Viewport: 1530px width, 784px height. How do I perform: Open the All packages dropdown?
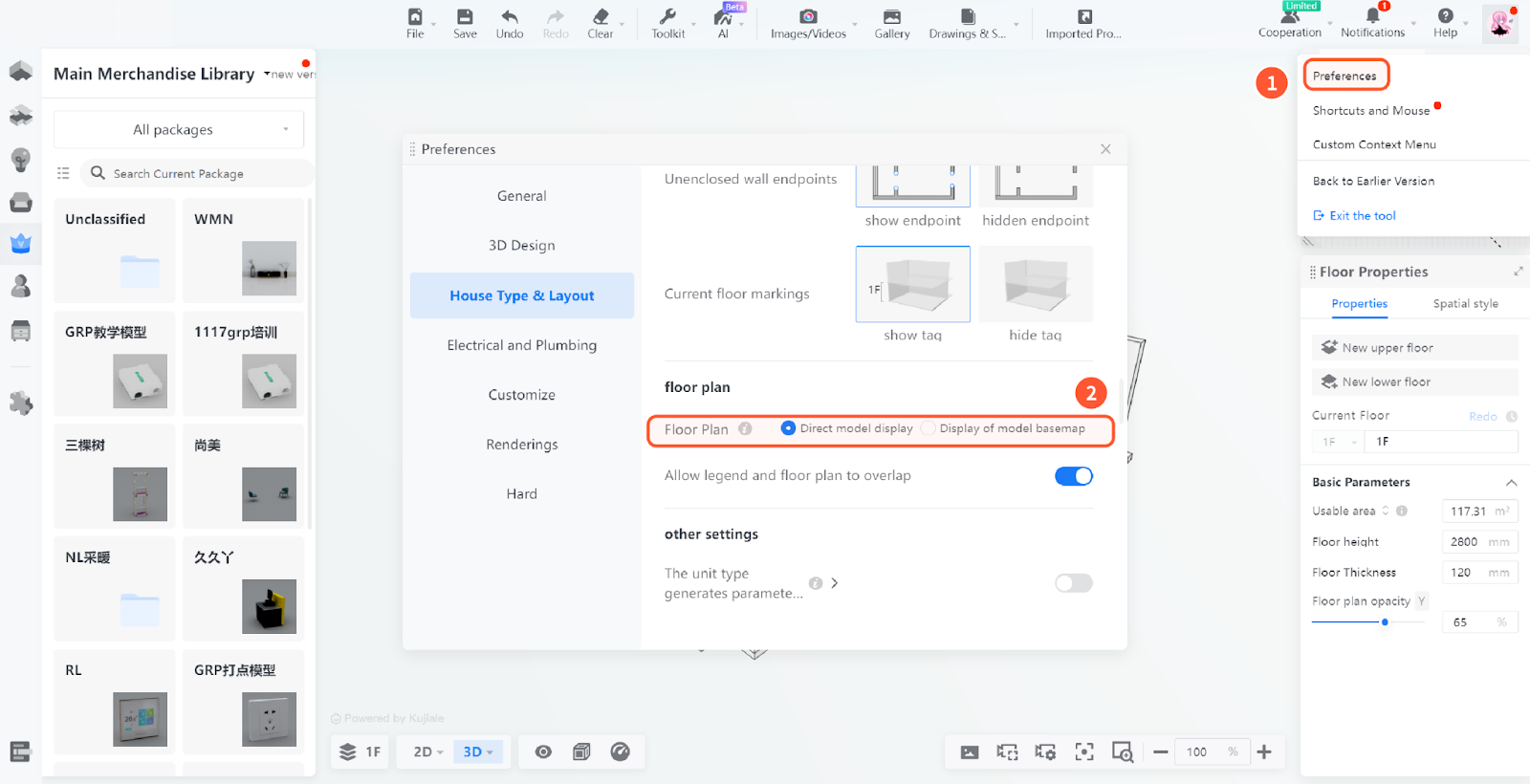point(179,130)
